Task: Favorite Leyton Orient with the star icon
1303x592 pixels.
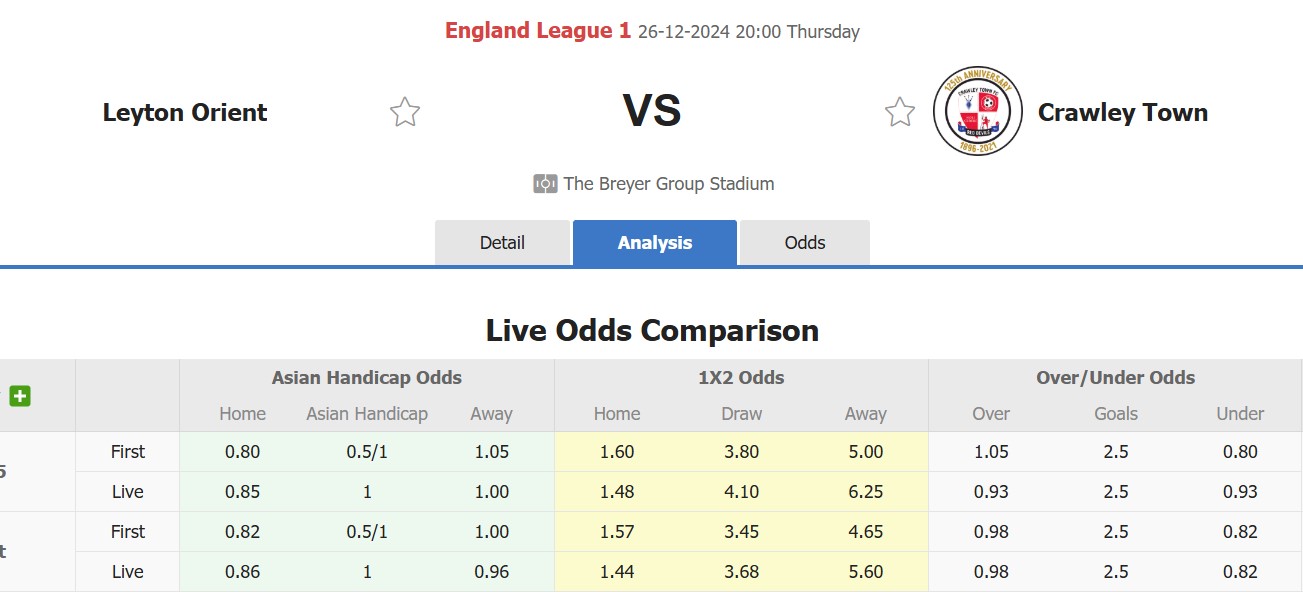Action: point(405,112)
